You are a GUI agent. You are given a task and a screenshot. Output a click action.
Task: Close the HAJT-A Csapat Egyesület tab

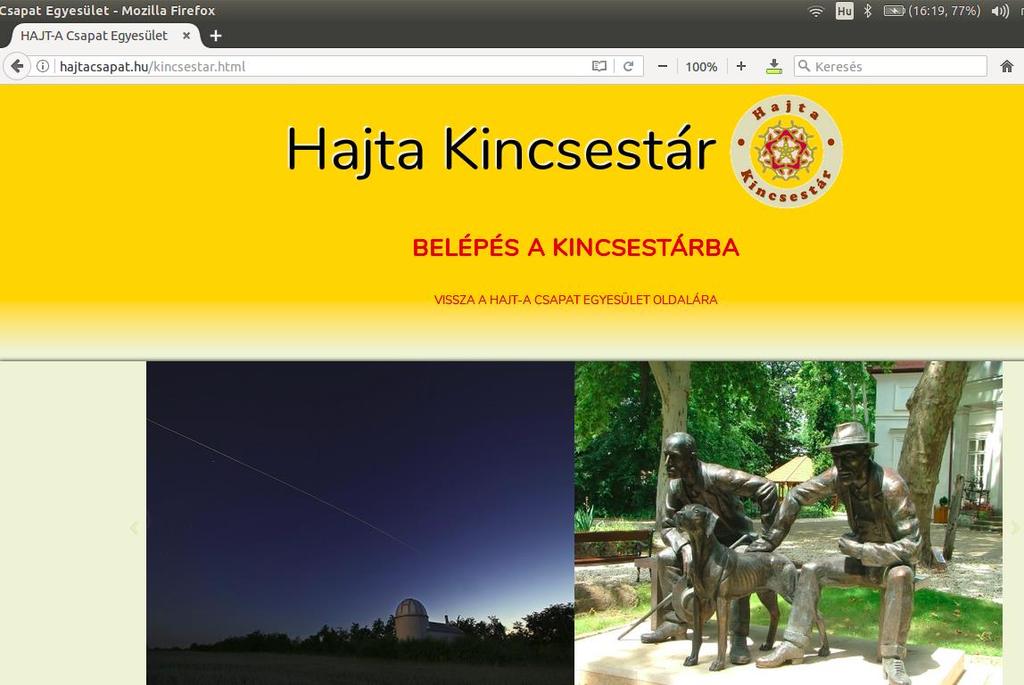click(x=186, y=35)
